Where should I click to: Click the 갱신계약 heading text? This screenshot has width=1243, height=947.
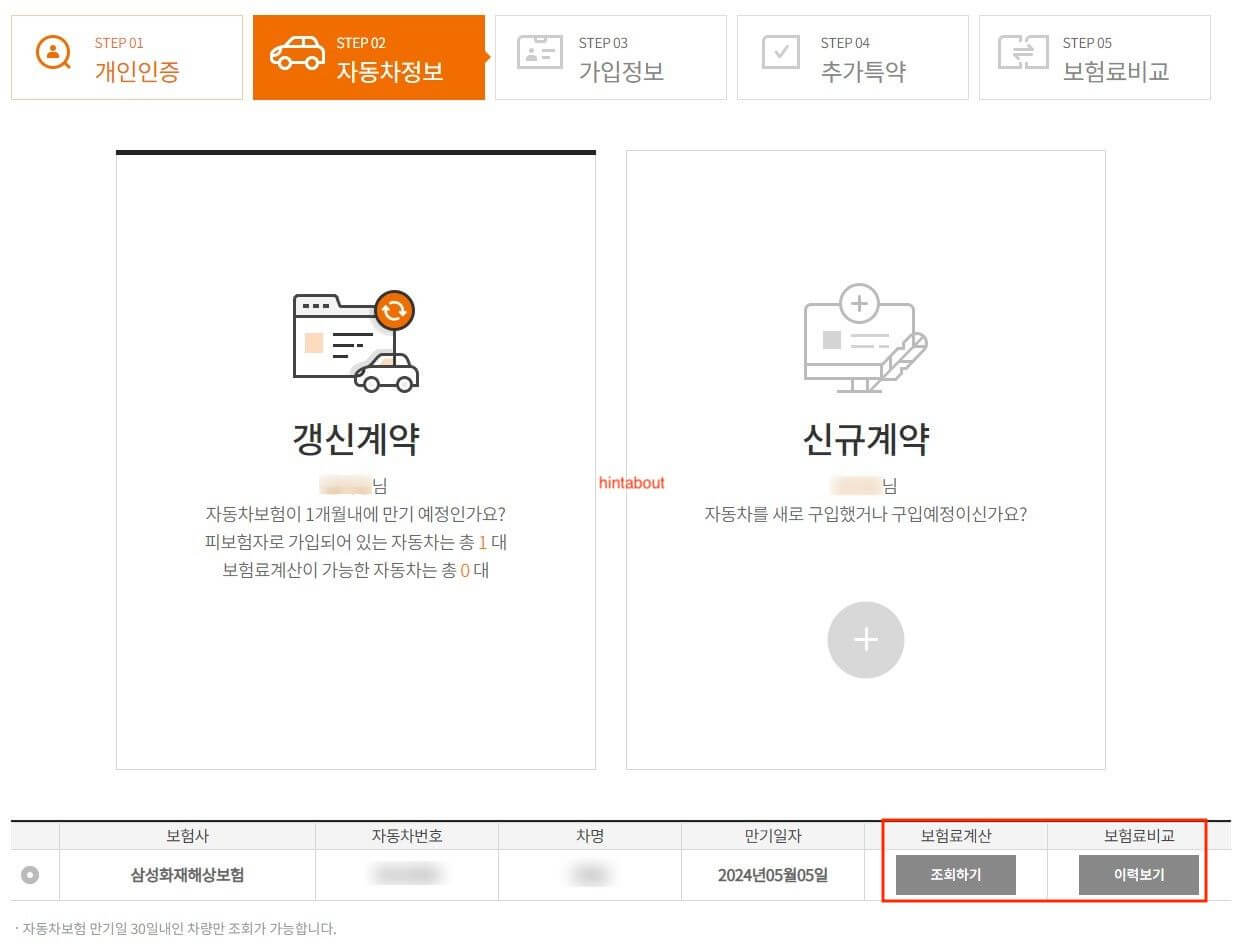(355, 439)
